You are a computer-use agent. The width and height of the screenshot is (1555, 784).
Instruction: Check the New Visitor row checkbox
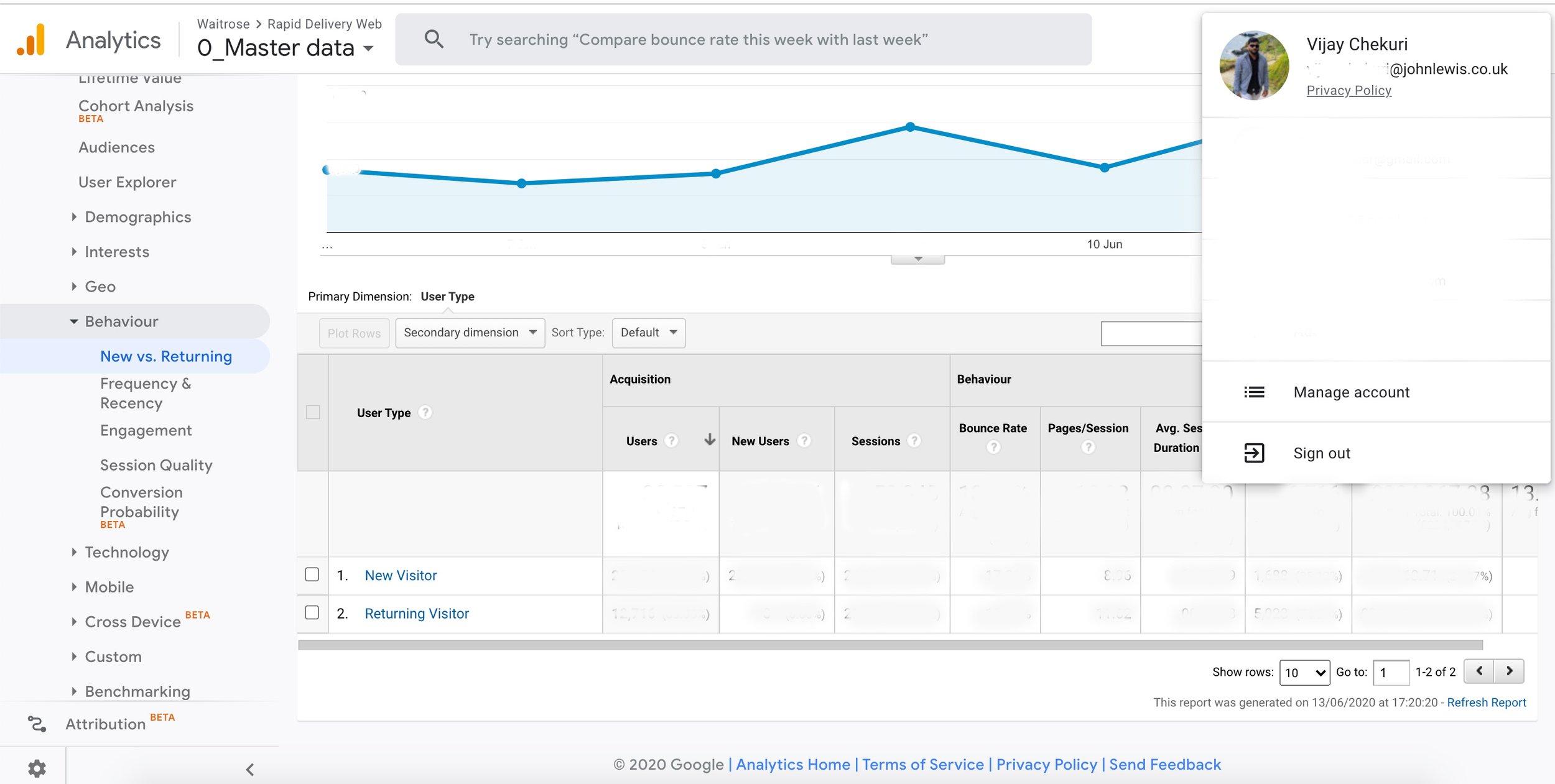[312, 574]
